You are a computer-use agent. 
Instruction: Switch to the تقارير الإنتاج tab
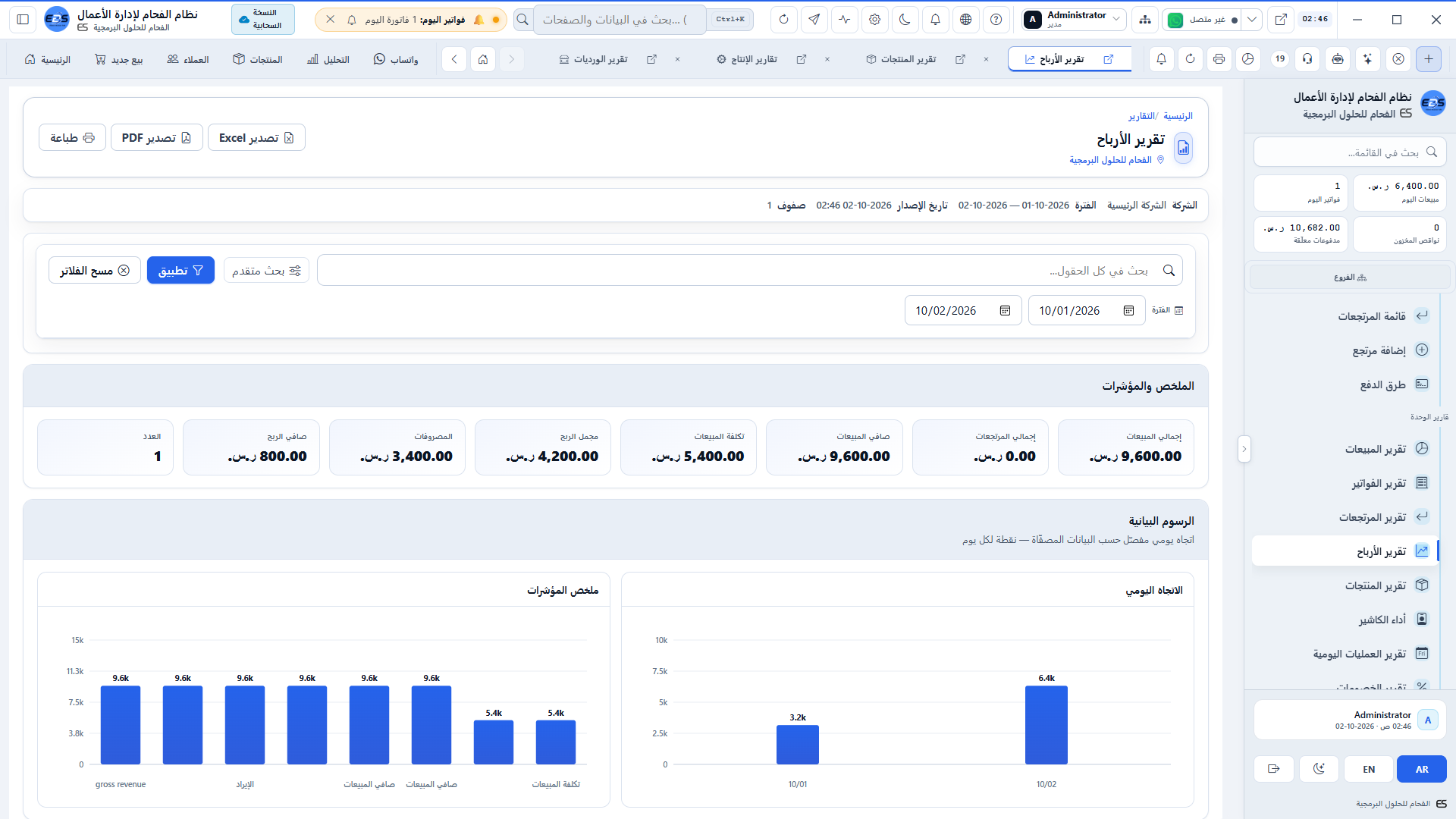(748, 59)
